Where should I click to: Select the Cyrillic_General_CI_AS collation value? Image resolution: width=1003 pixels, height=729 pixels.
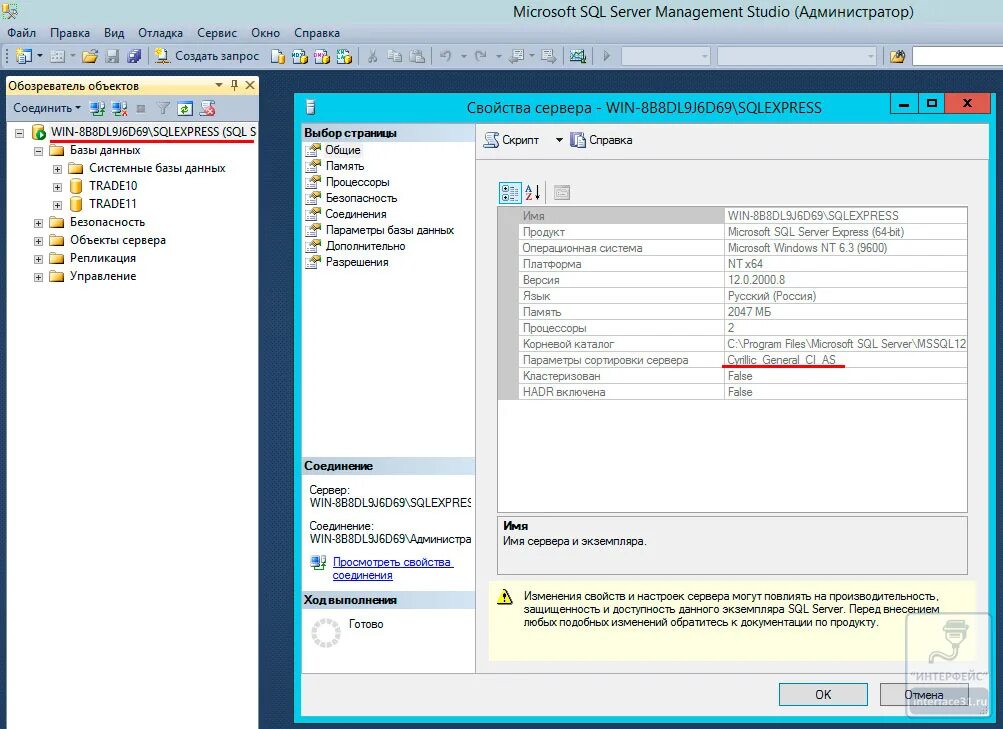coord(781,359)
